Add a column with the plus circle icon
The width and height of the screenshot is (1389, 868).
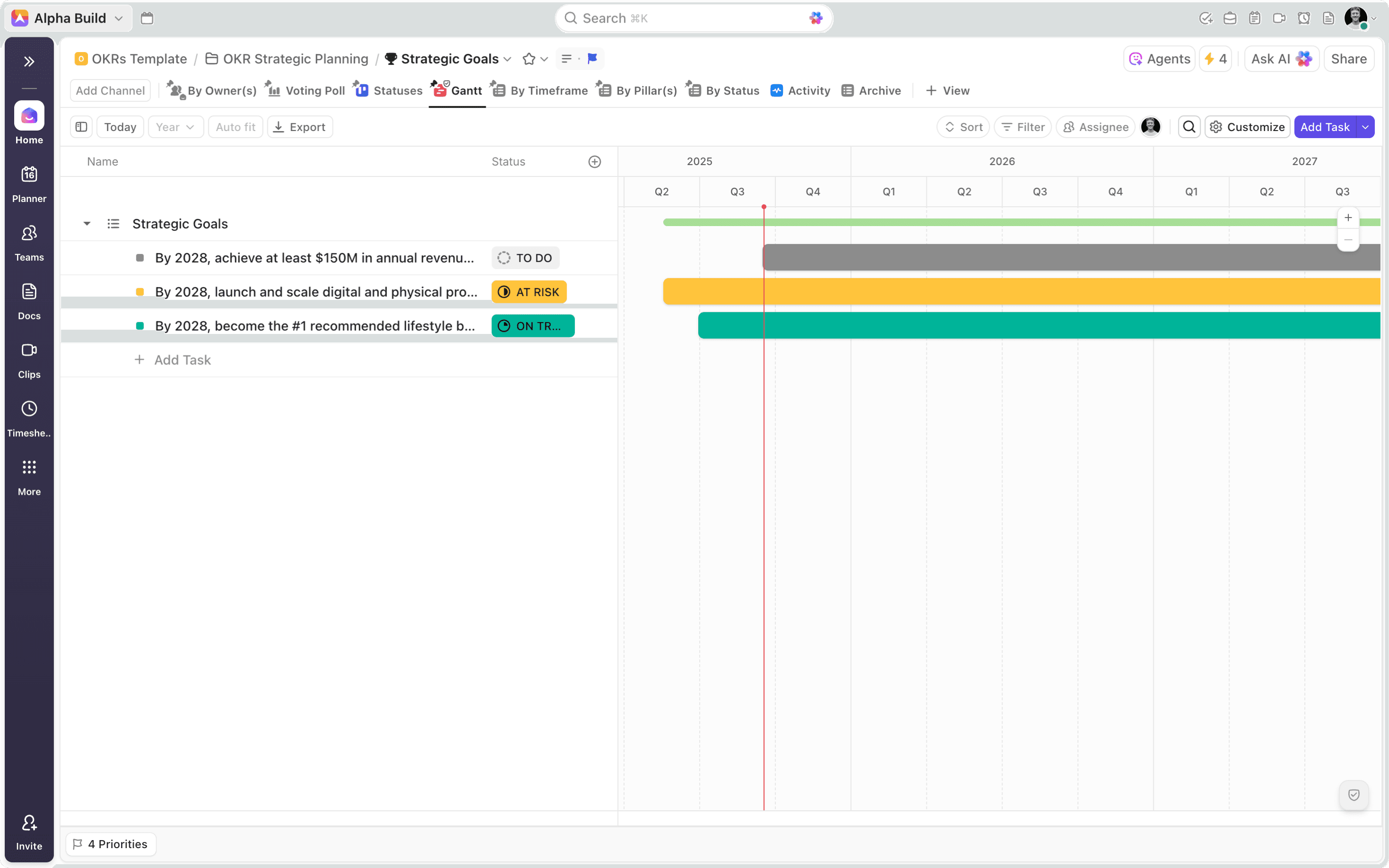coord(595,162)
